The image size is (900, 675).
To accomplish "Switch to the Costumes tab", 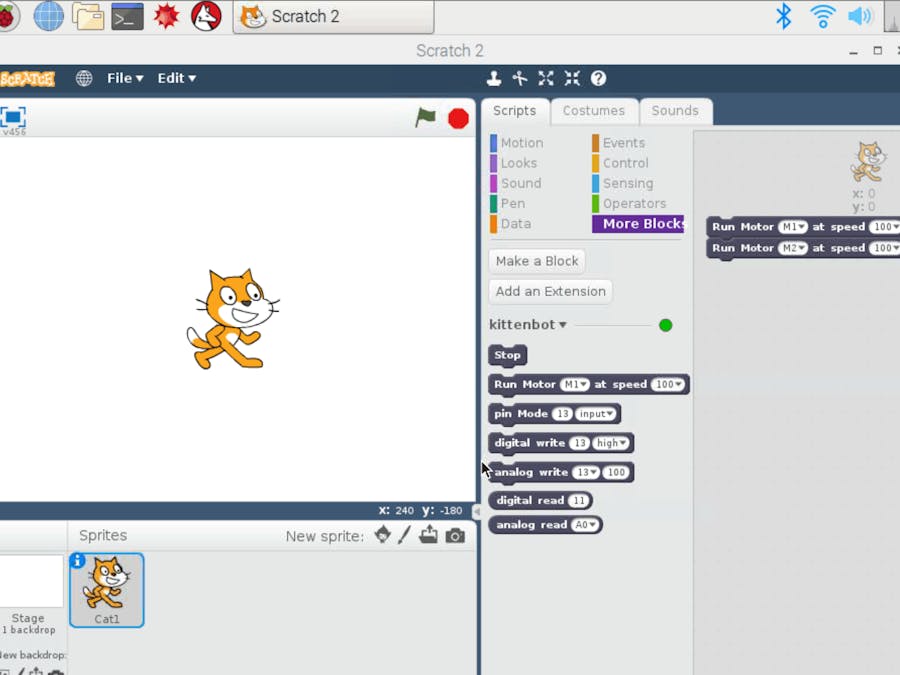I will pyautogui.click(x=593, y=111).
